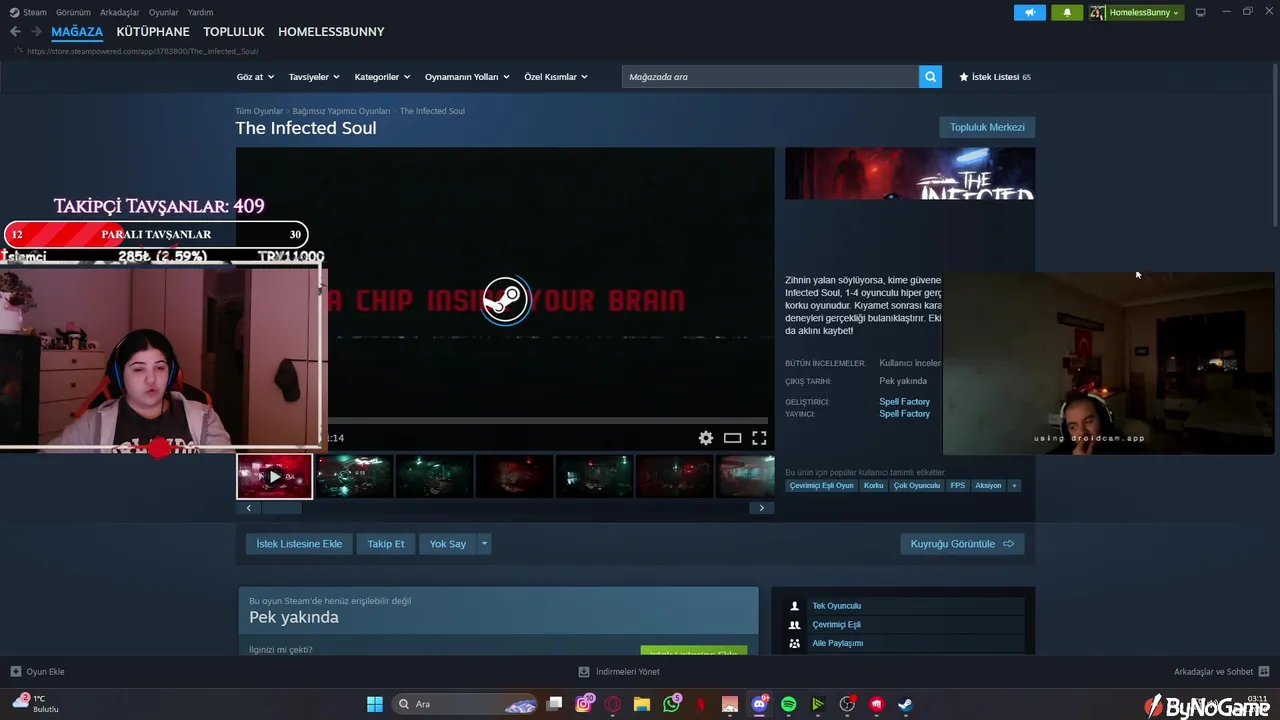Image resolution: width=1280 pixels, height=720 pixels.
Task: Open the megaphone announcements button
Action: pos(1029,12)
